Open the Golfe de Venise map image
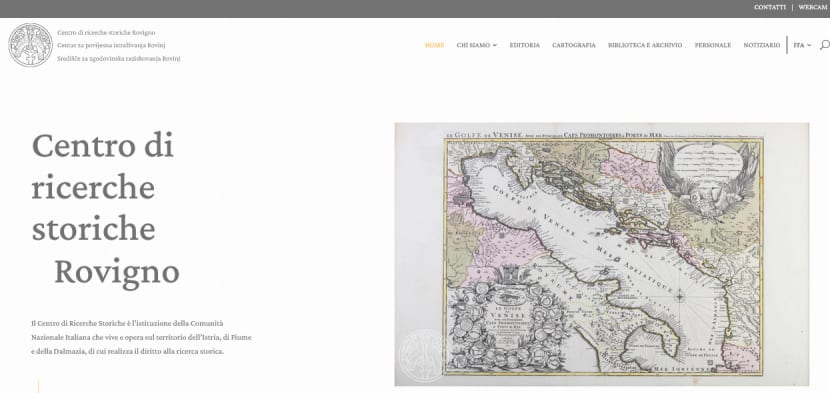This screenshot has height=393, width=830. coord(601,254)
